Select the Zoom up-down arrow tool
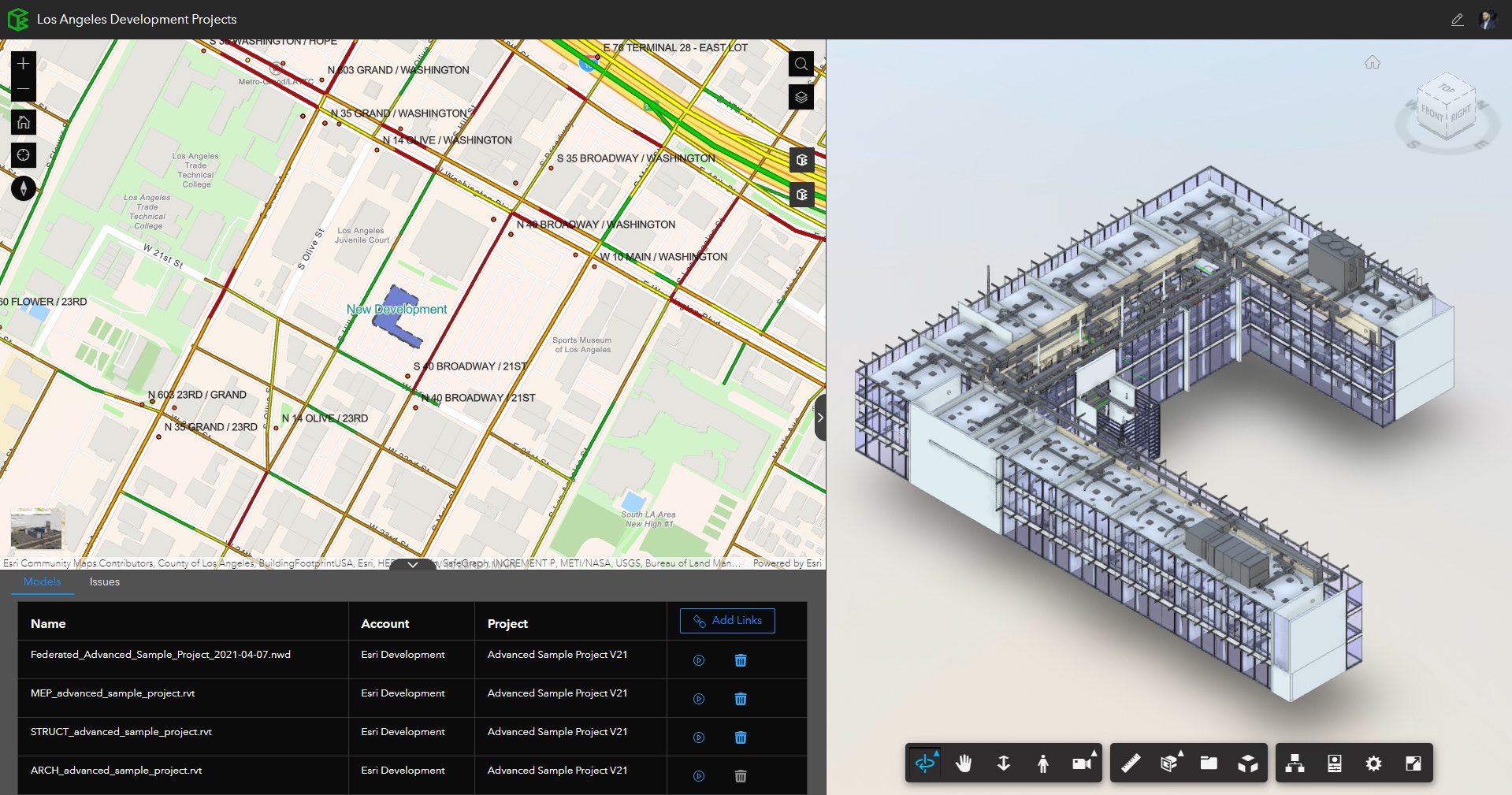The width and height of the screenshot is (1512, 795). coord(1004,763)
